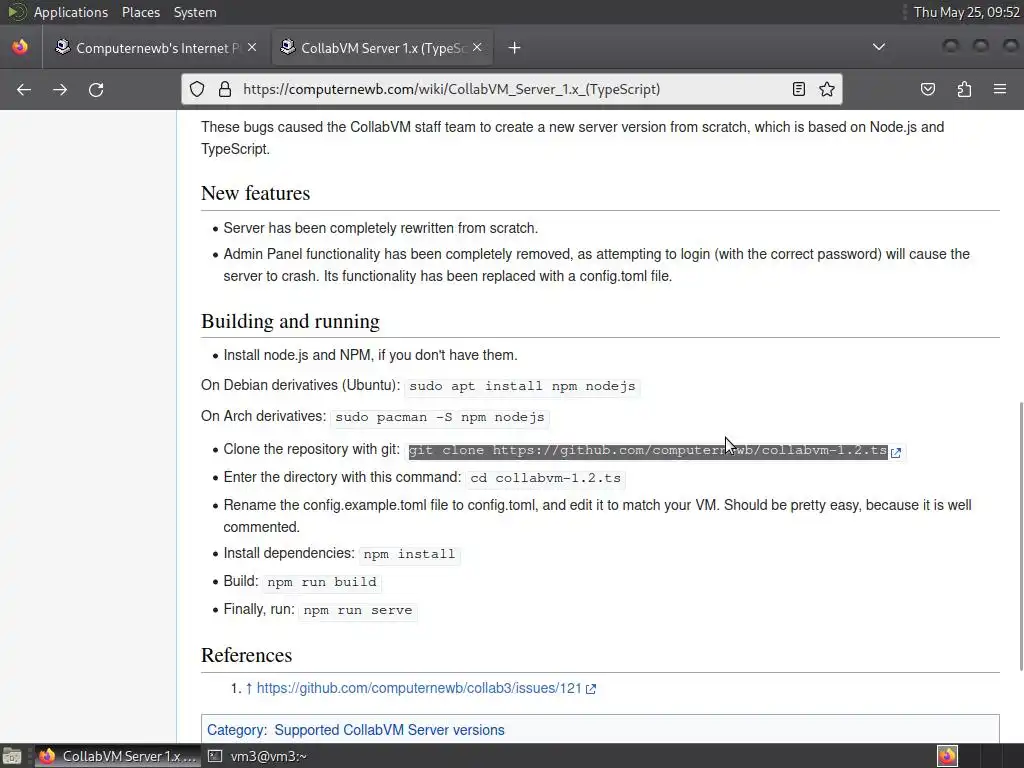Viewport: 1024px width, 768px height.
Task: Click show desktop icon in bottom panel
Action: pos(12,756)
